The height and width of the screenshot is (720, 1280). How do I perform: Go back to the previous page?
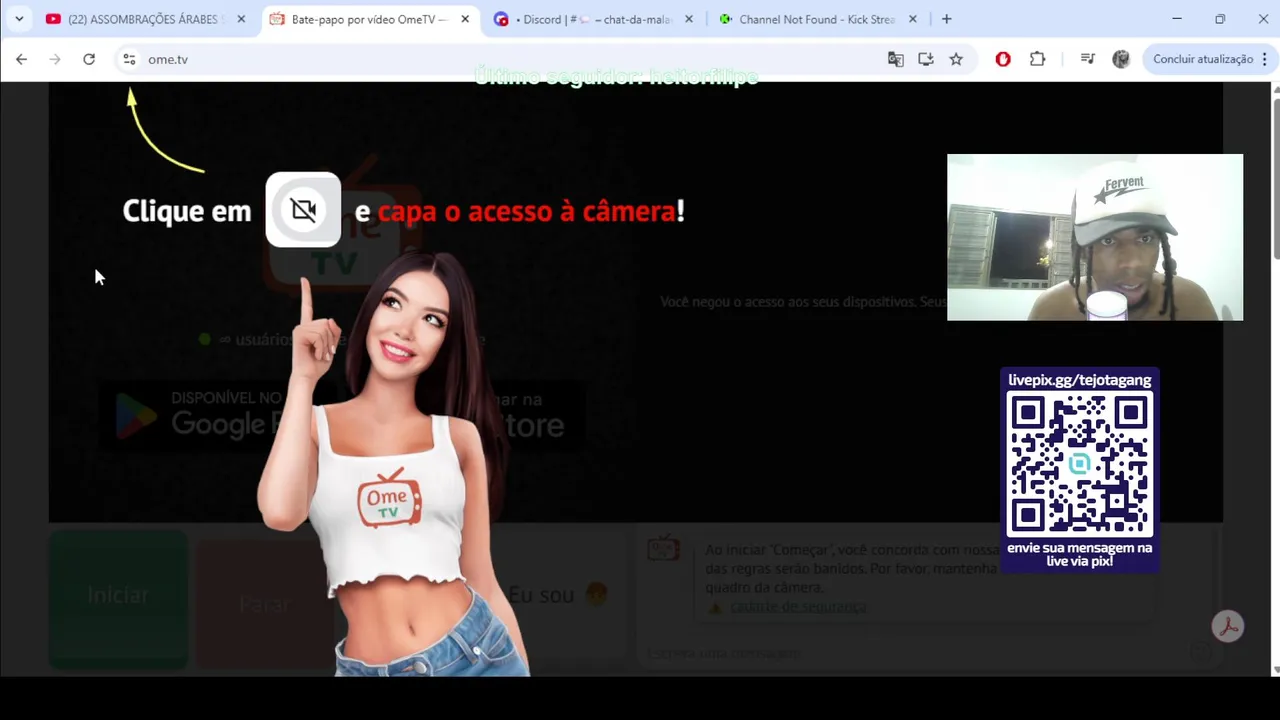(x=21, y=59)
